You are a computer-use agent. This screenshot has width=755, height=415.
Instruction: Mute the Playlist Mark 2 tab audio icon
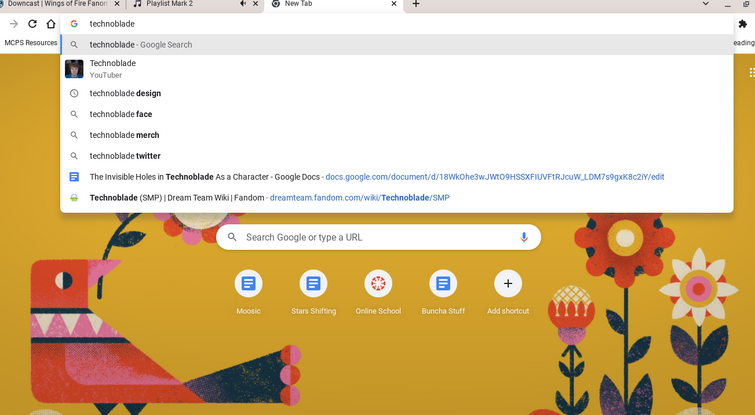[243, 3]
